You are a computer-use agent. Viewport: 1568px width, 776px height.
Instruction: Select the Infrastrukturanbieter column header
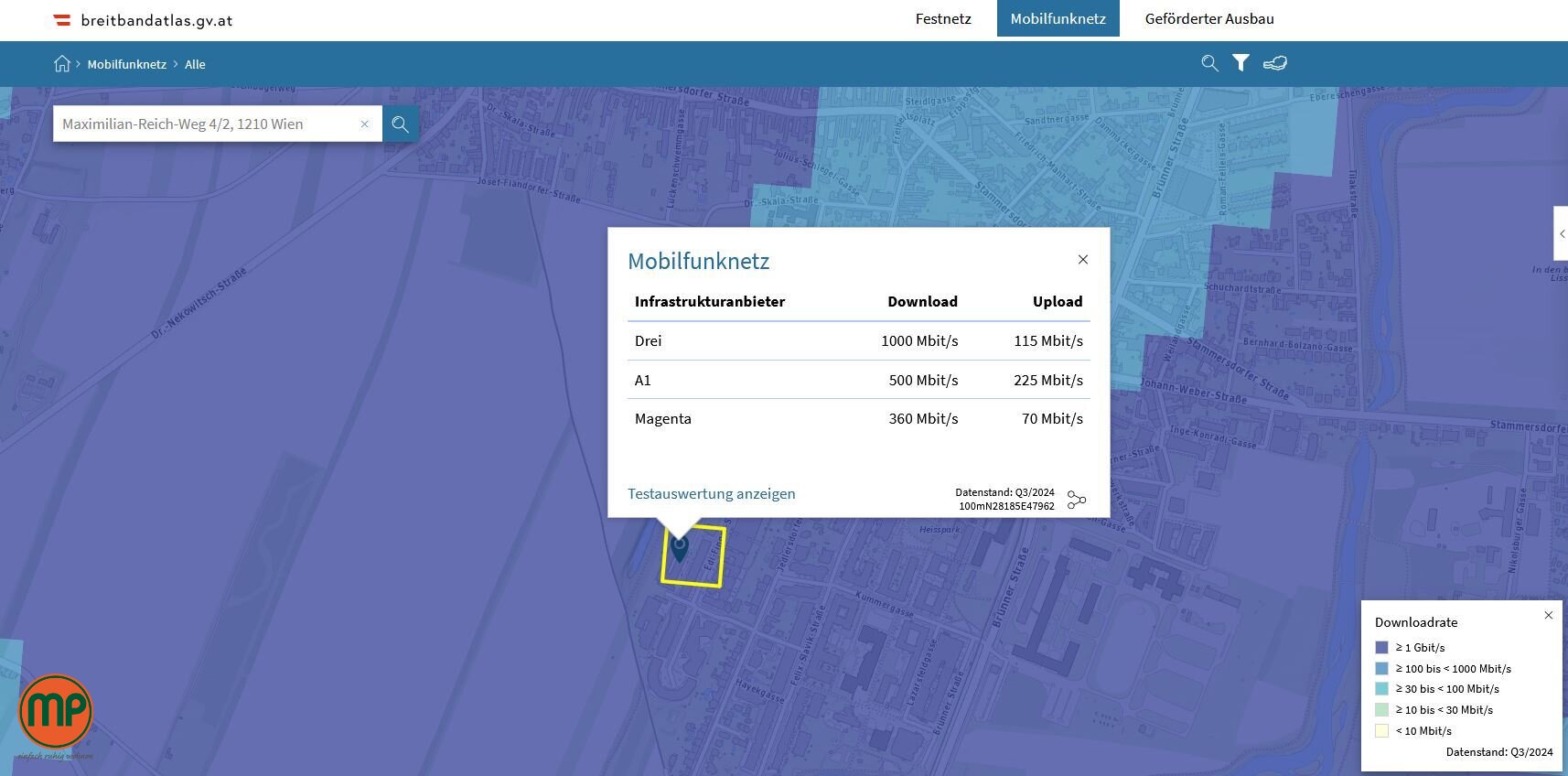(x=710, y=301)
